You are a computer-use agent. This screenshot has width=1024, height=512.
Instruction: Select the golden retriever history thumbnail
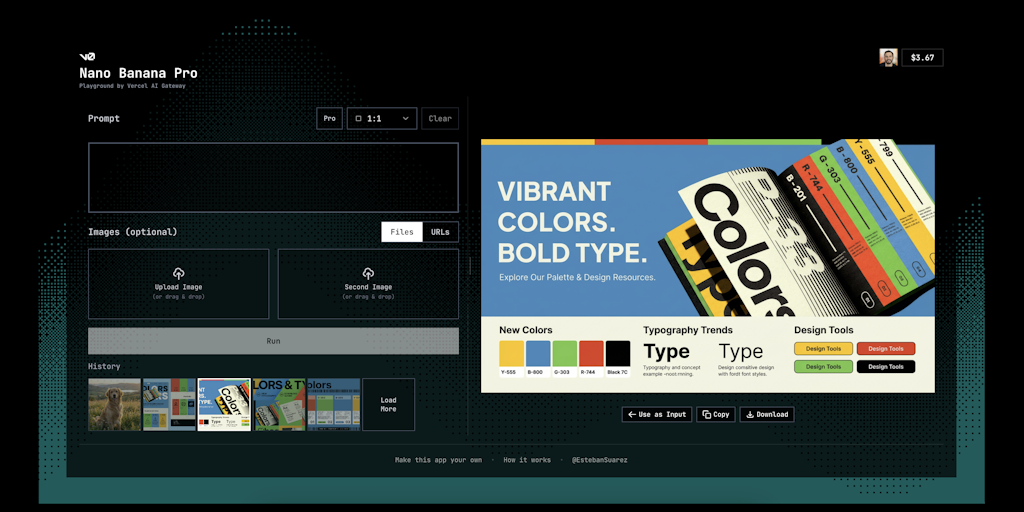pyautogui.click(x=114, y=404)
